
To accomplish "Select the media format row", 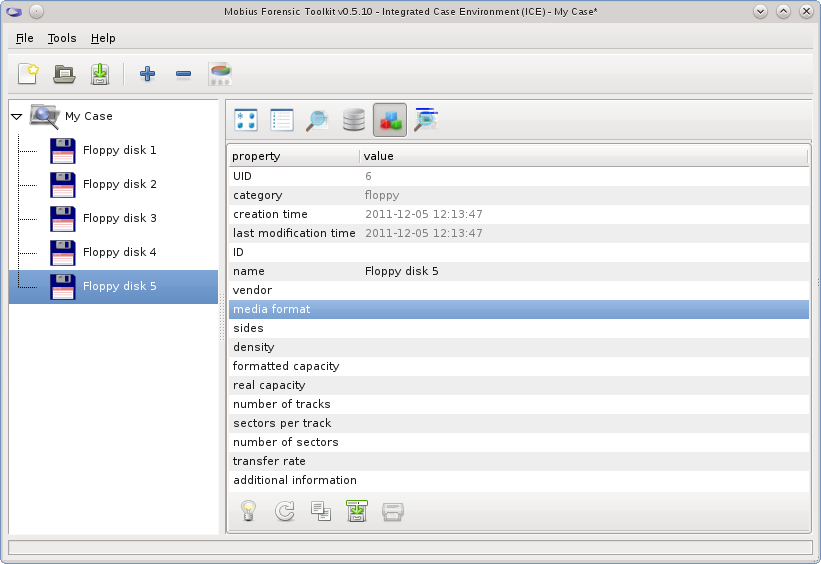I will [x=519, y=309].
